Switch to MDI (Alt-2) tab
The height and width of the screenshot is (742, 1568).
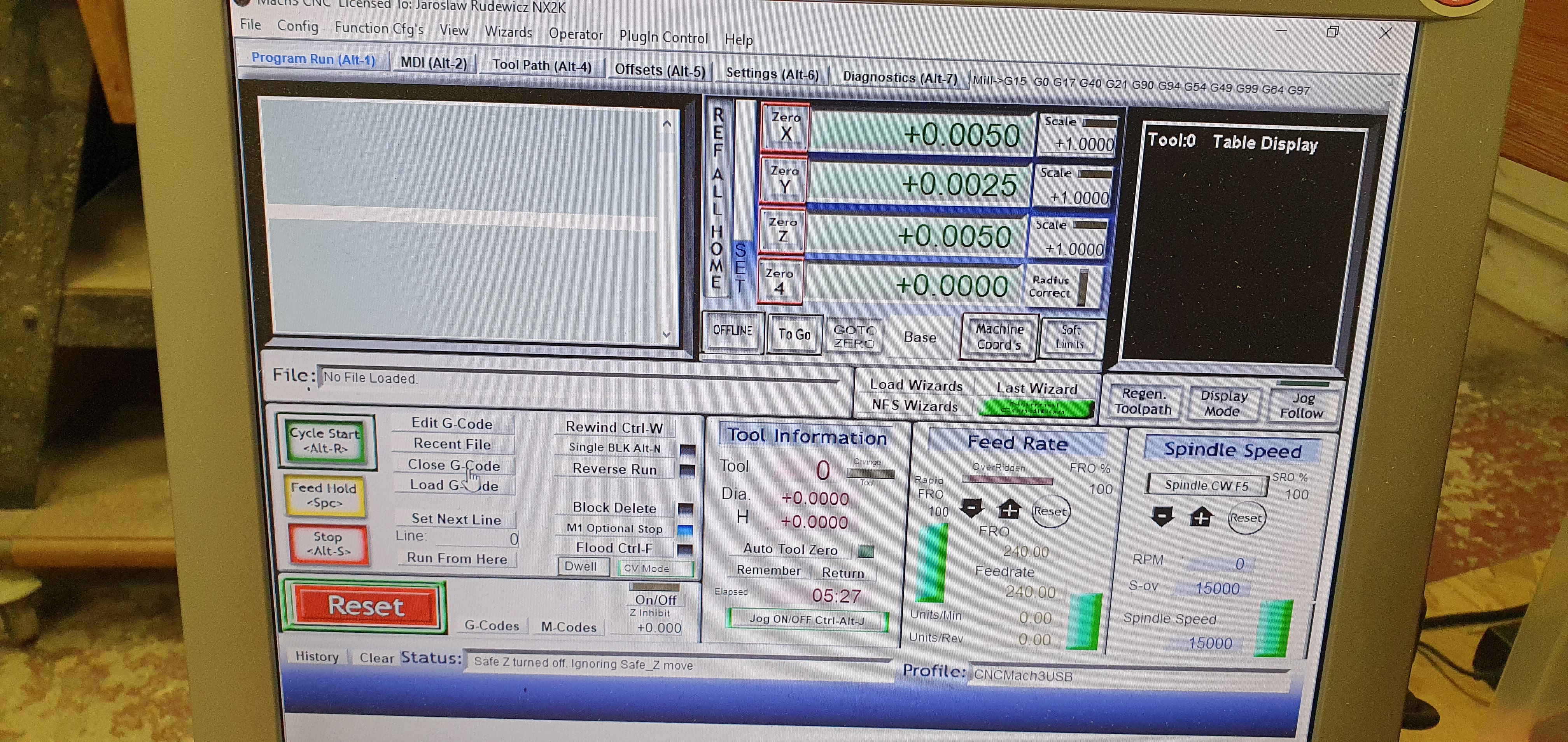(x=433, y=63)
